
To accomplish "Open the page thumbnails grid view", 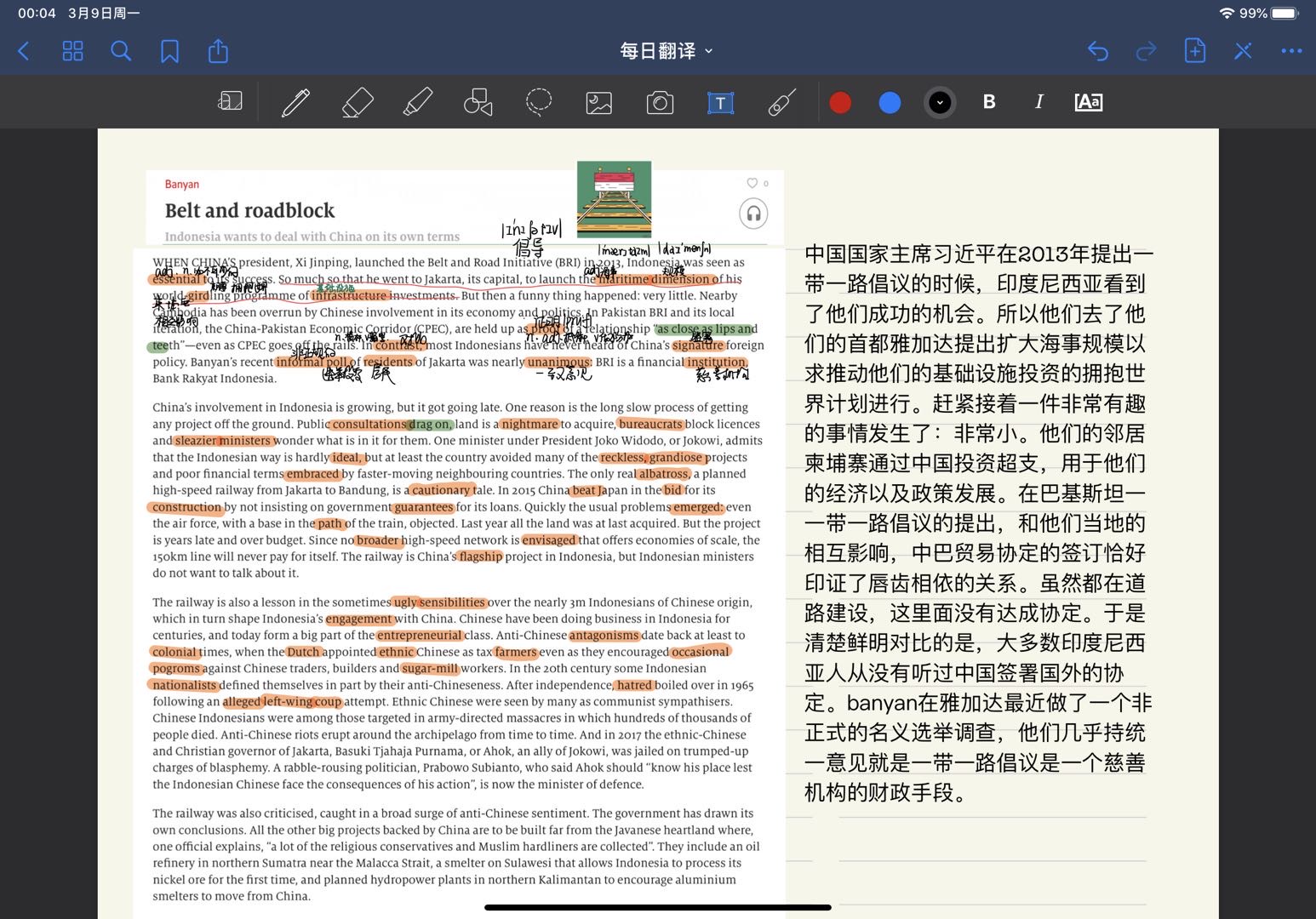I will 73,51.
